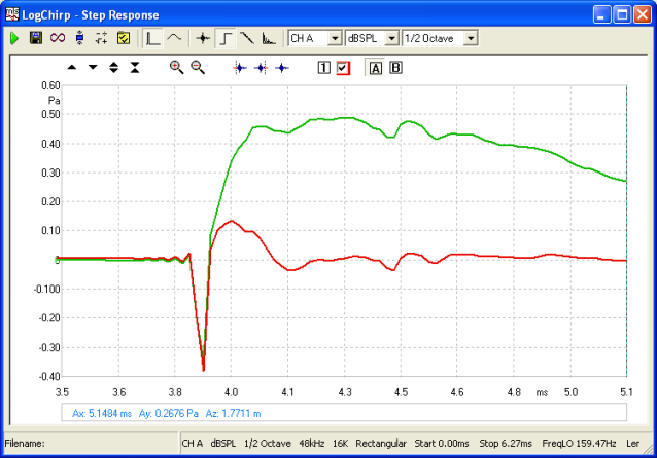Zoom in with the plus magnifier
The width and height of the screenshot is (657, 458).
[176, 67]
